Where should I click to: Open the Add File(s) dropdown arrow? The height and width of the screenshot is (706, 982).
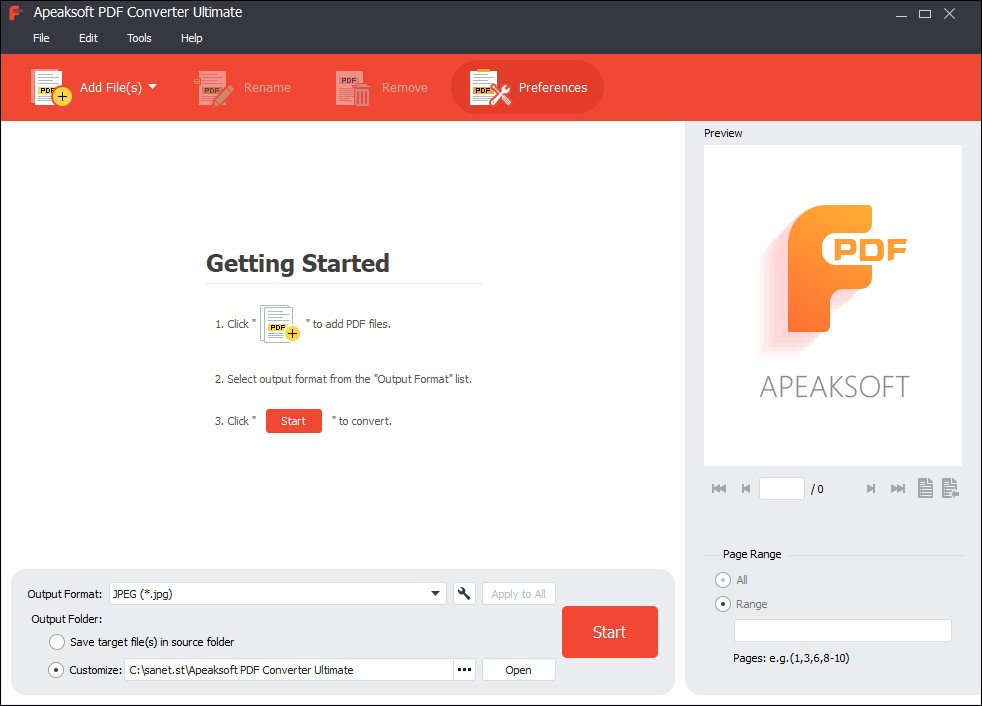(153, 87)
